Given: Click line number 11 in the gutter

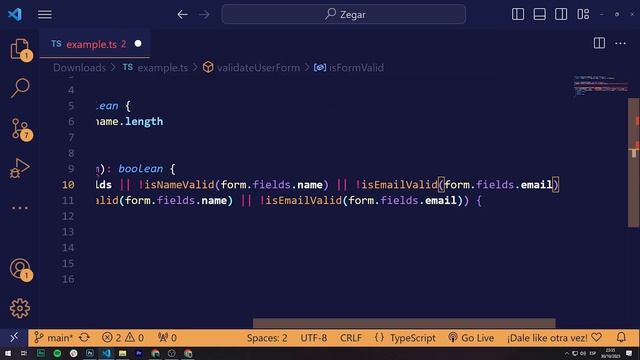Looking at the screenshot, I should click(x=69, y=200).
